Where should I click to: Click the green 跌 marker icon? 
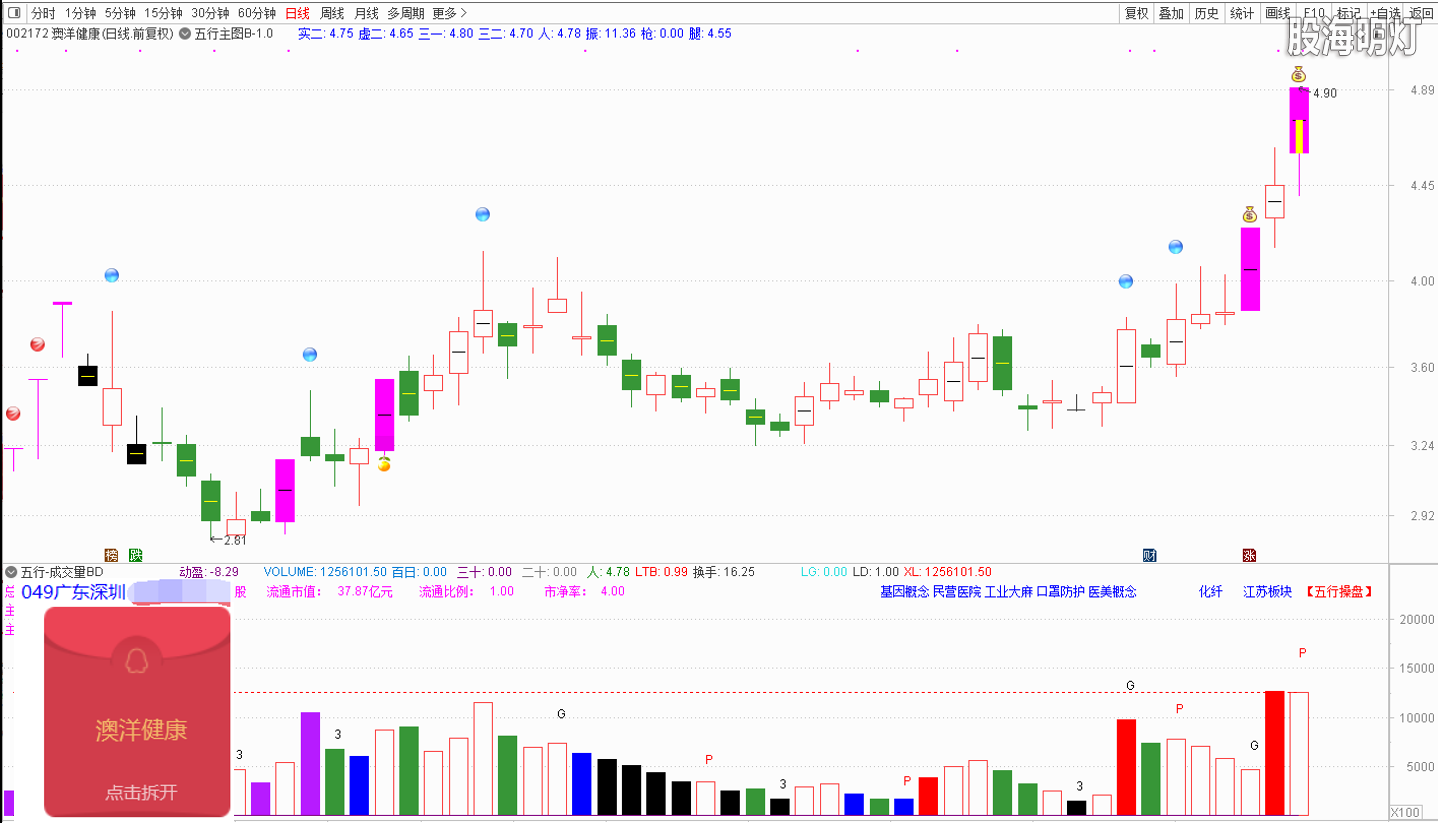(135, 554)
